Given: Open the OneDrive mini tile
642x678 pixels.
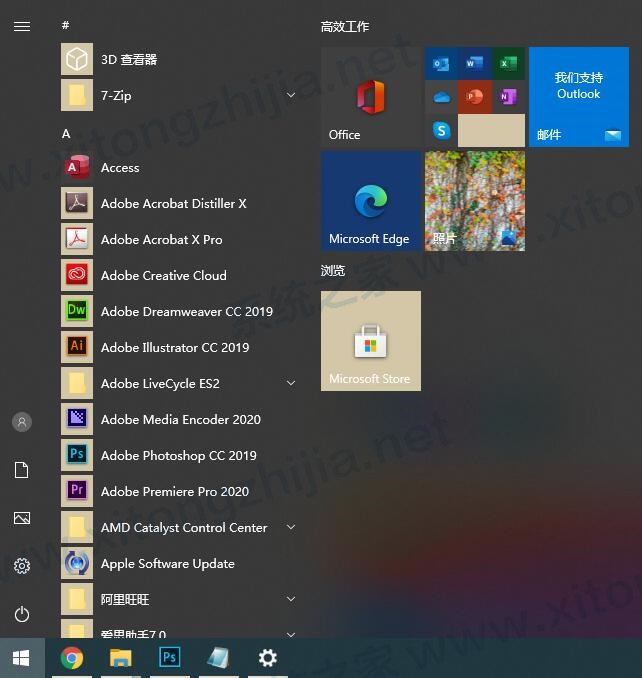Looking at the screenshot, I should click(x=441, y=97).
